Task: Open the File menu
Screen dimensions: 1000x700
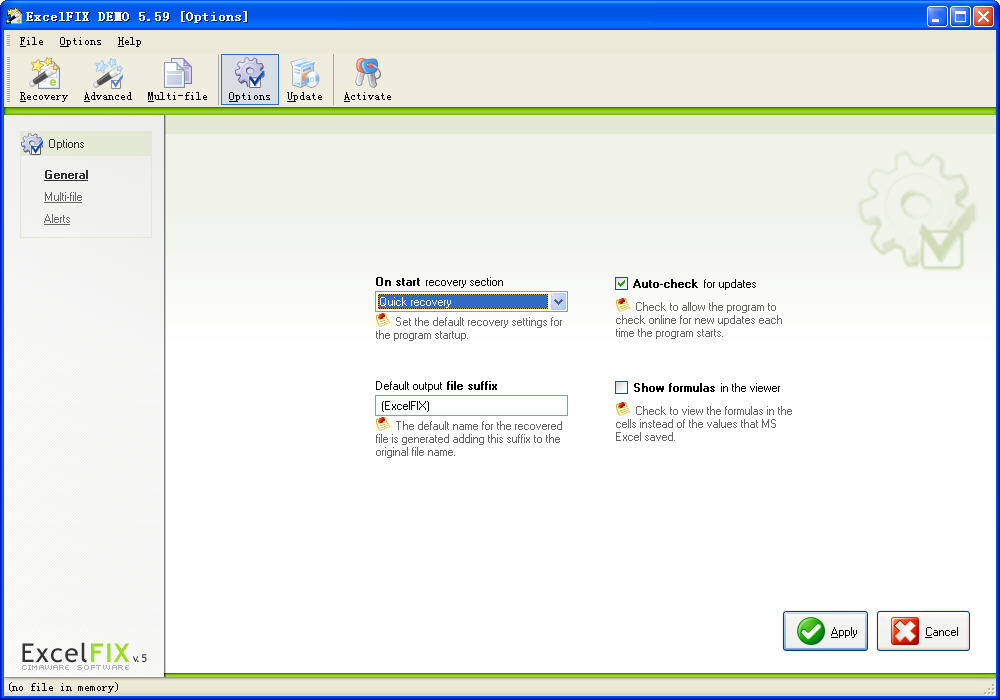Action: [x=31, y=42]
